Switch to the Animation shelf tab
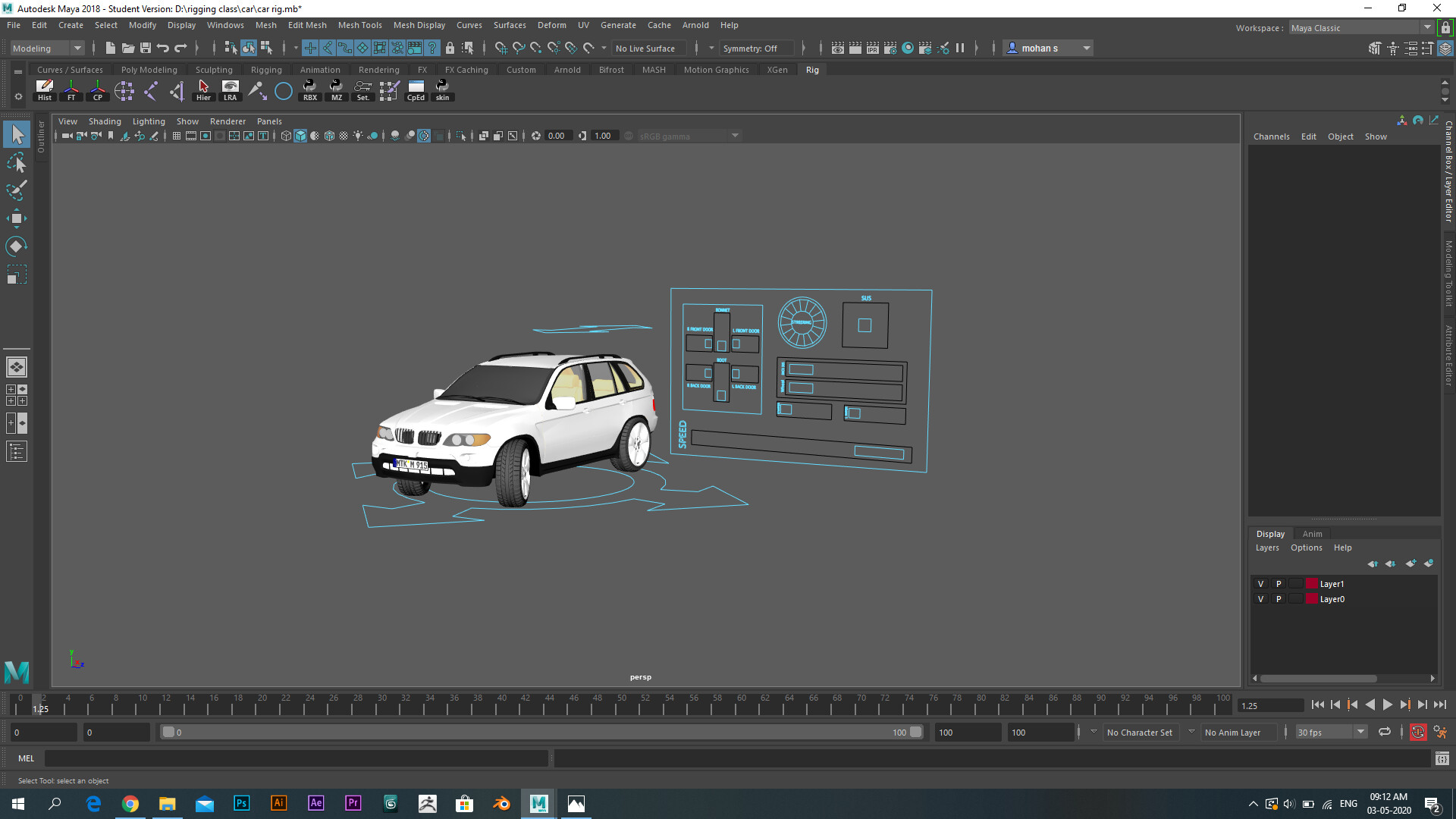Image resolution: width=1456 pixels, height=819 pixels. pos(320,69)
